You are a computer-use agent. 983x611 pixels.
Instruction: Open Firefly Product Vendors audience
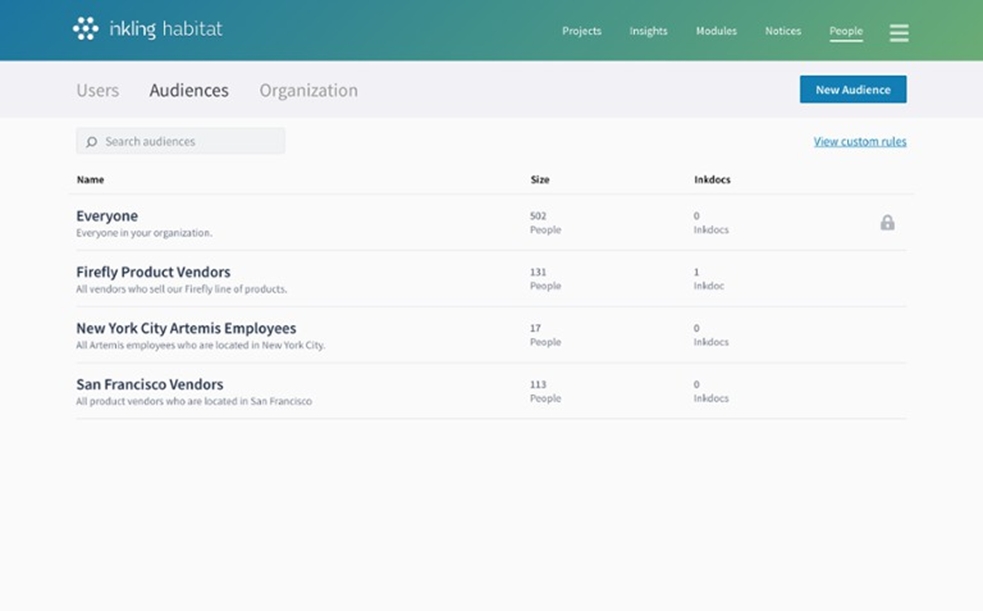pyautogui.click(x=153, y=272)
